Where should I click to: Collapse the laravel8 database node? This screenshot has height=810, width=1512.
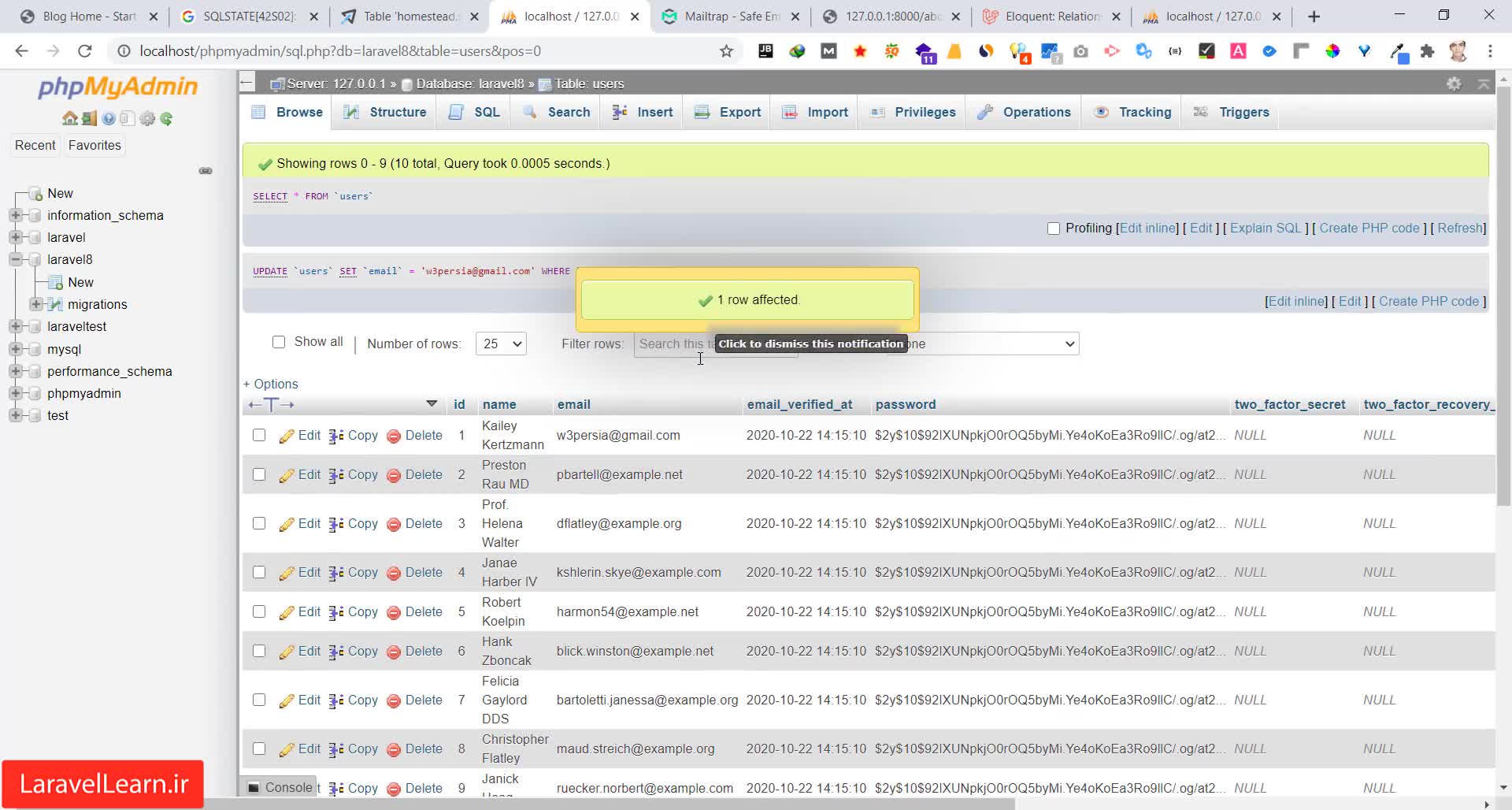15,259
